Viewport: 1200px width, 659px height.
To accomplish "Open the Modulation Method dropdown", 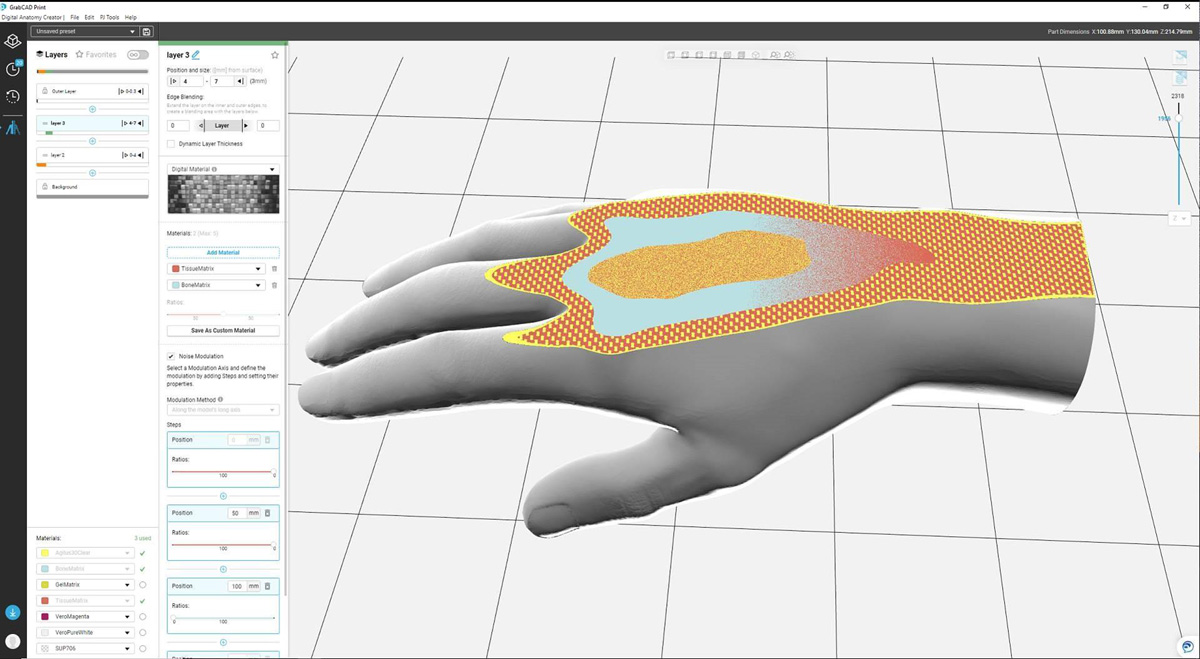I will coord(223,410).
